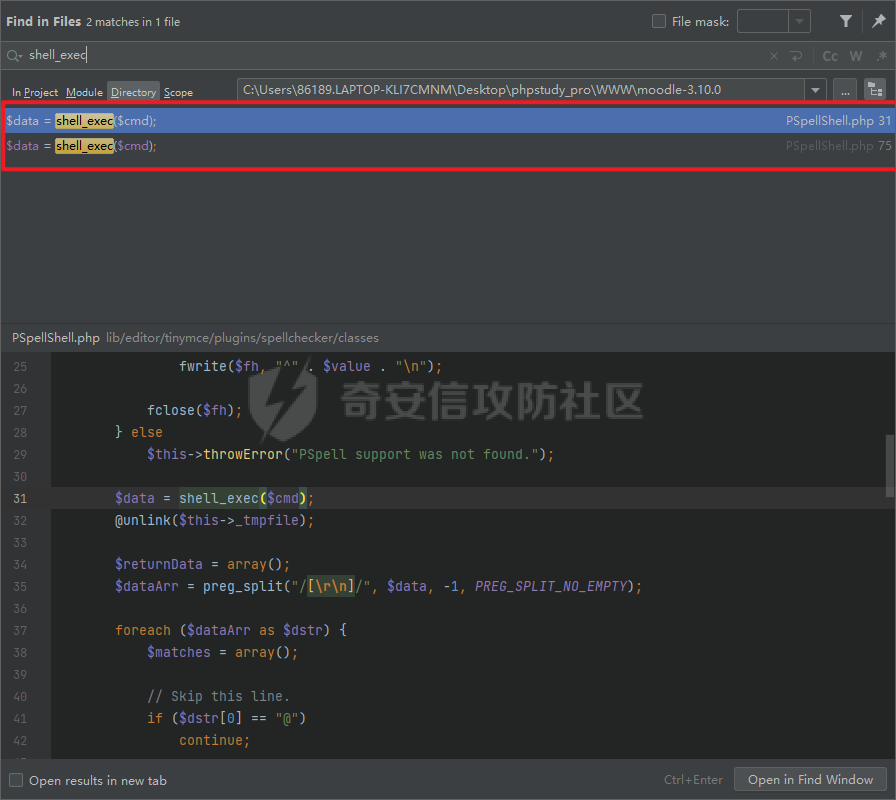896x800 pixels.
Task: Click Open in Find Window button
Action: pos(810,780)
